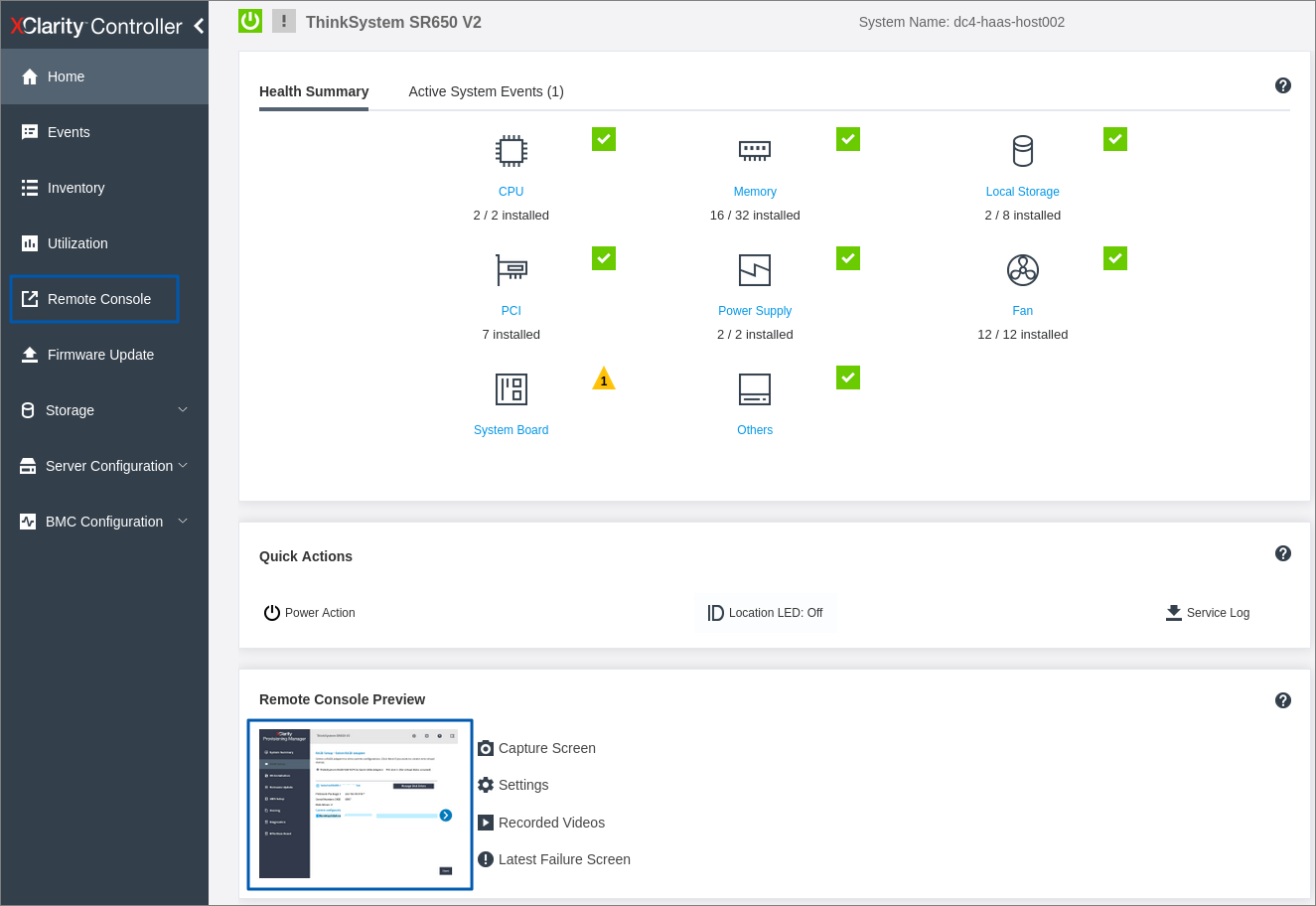
Task: Open help for Remote Console Preview
Action: pos(1283,700)
